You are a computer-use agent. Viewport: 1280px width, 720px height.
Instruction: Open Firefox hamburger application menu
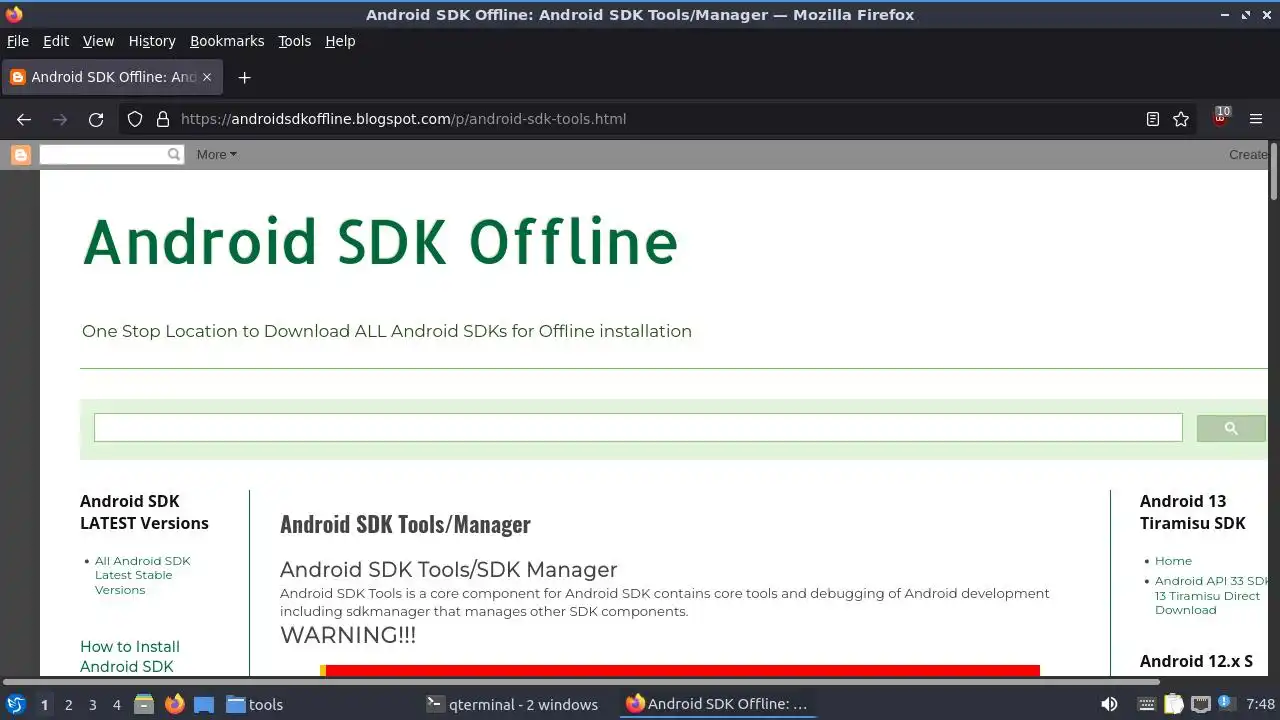(1256, 119)
